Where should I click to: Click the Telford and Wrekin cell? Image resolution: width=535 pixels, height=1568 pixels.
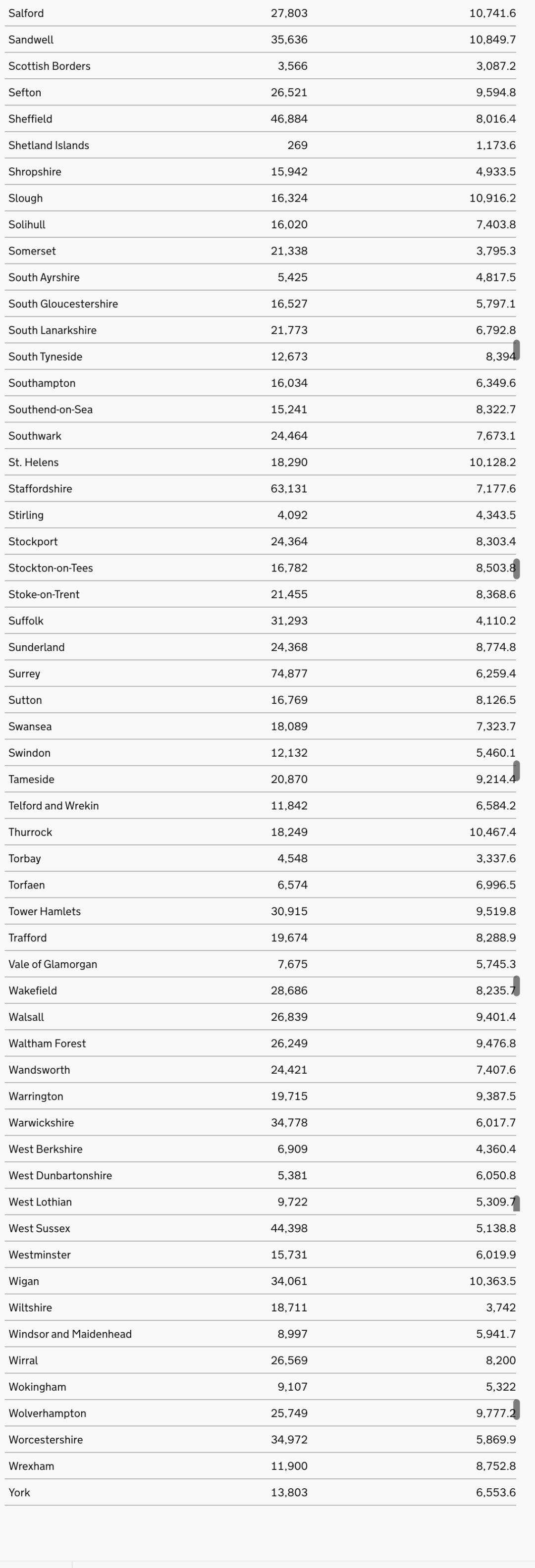pos(53,806)
